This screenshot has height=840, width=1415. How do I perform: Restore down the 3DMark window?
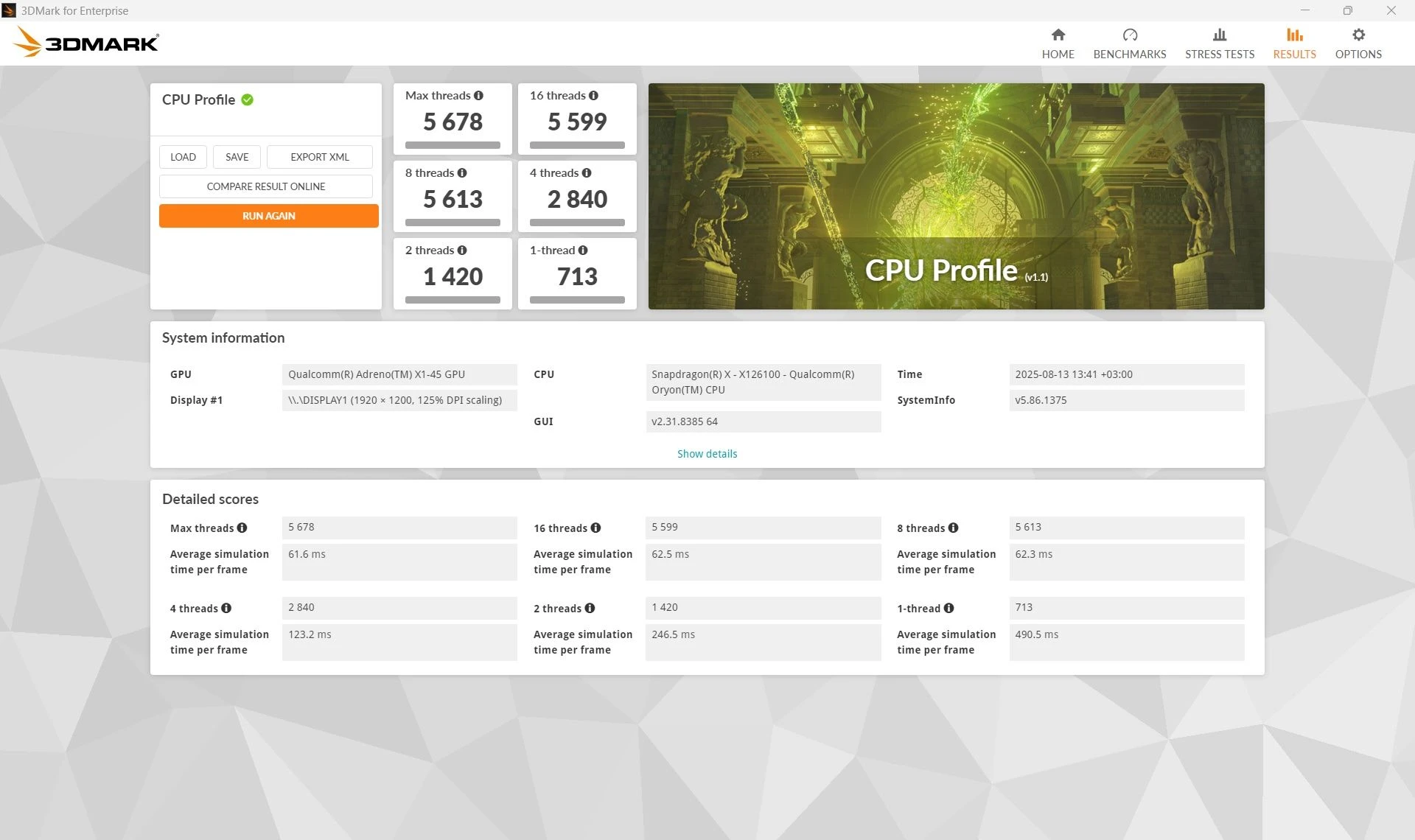(x=1347, y=10)
